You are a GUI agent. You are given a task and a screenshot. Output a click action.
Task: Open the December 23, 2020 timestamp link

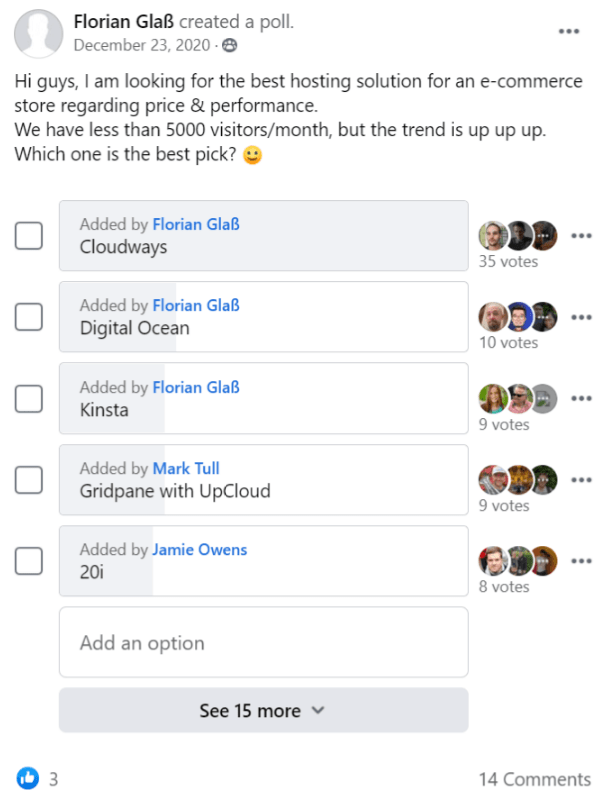pyautogui.click(x=143, y=45)
